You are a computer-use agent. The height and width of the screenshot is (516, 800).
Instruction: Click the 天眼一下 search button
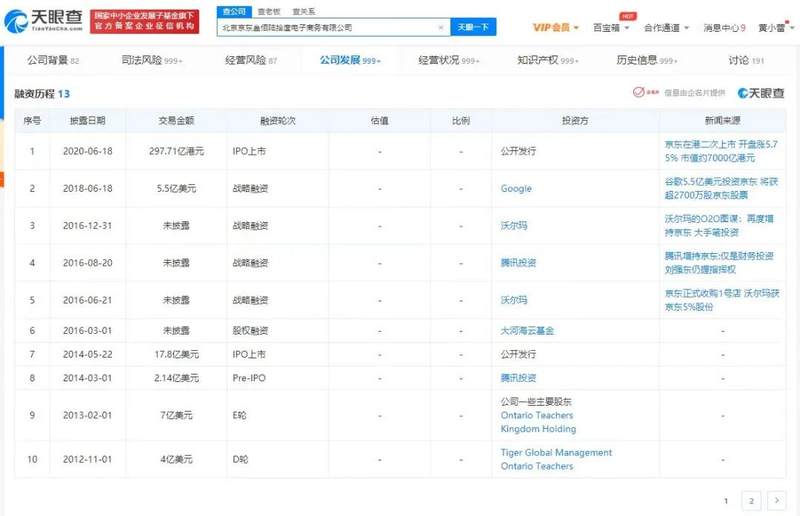tap(473, 27)
